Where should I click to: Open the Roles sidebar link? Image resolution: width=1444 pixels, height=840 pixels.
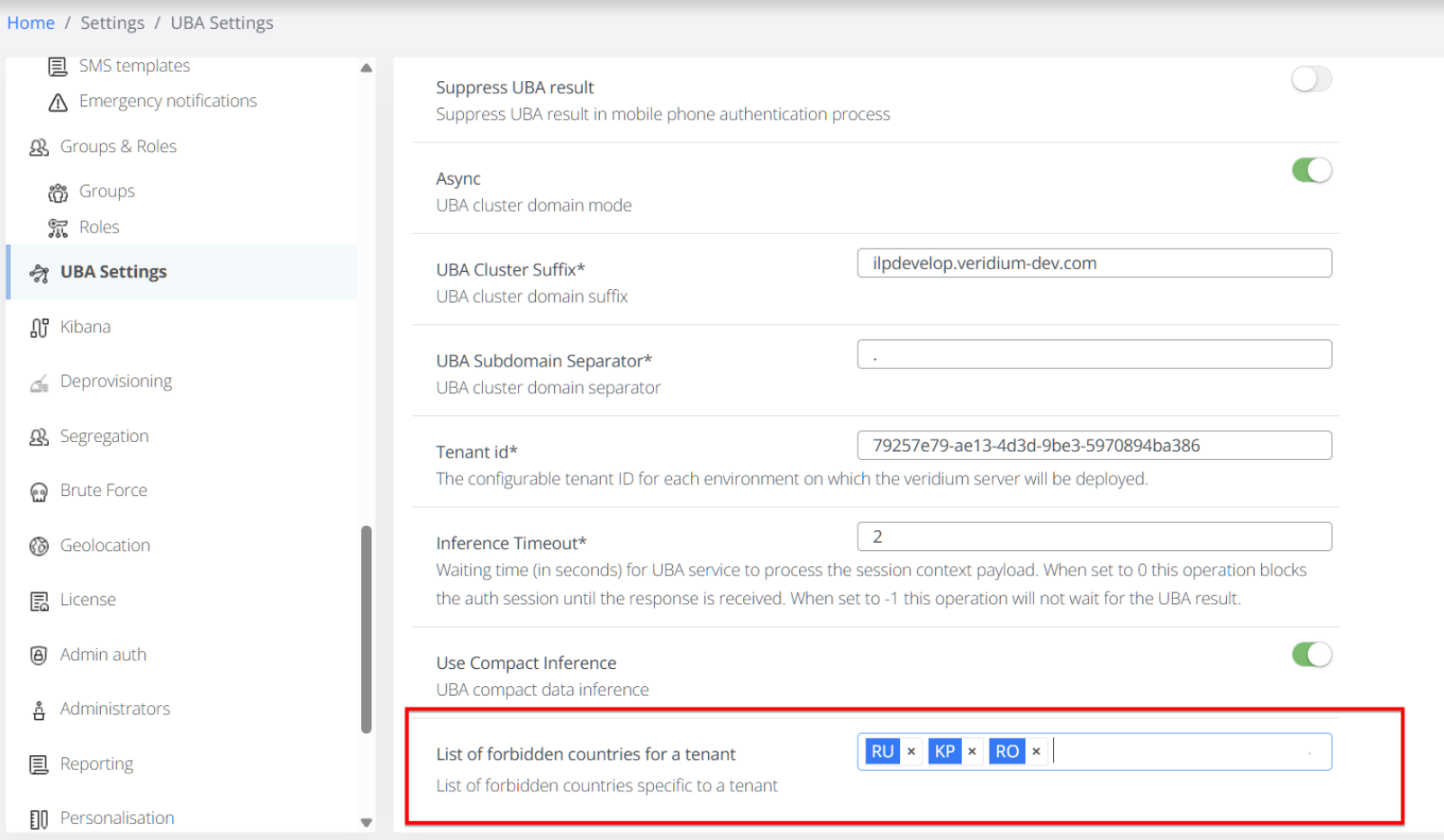click(x=98, y=228)
